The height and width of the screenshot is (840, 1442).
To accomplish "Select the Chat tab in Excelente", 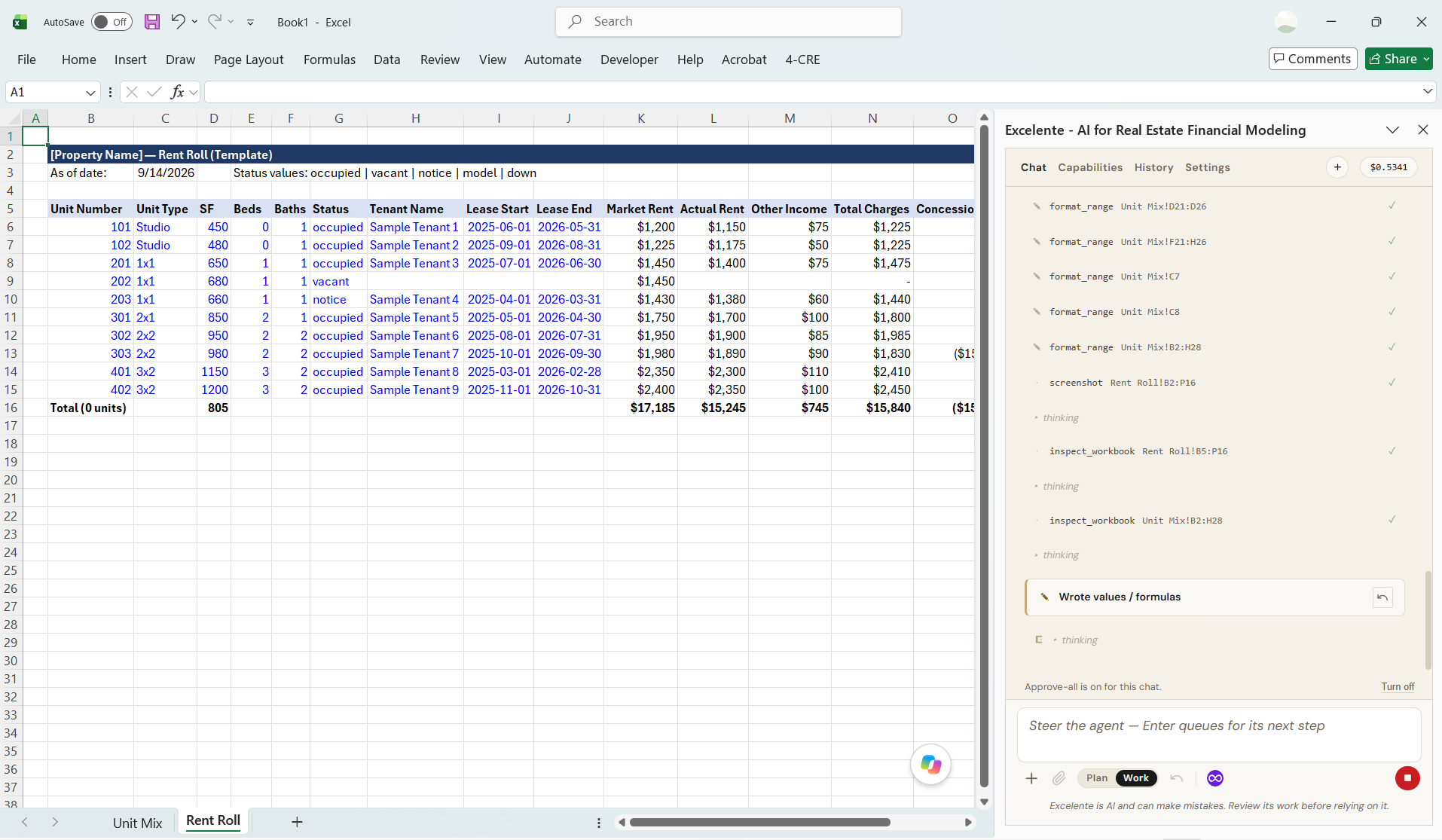I will click(x=1033, y=167).
